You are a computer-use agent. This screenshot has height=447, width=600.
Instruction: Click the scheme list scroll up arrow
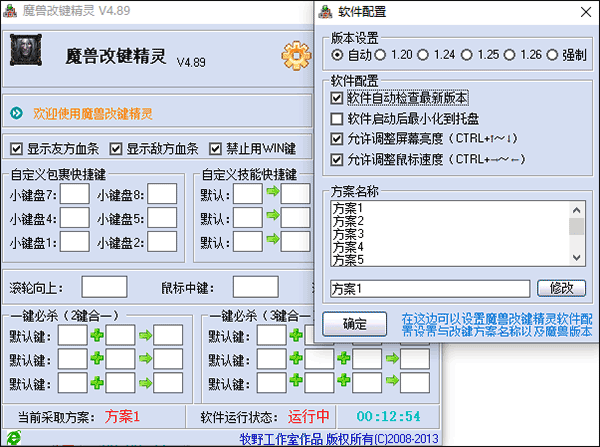pyautogui.click(x=577, y=210)
